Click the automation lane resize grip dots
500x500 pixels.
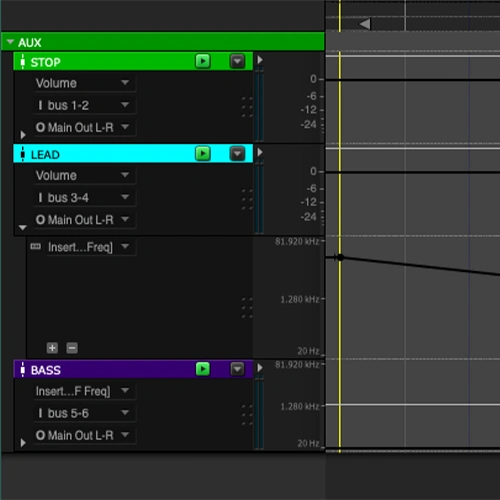[x=247, y=308]
